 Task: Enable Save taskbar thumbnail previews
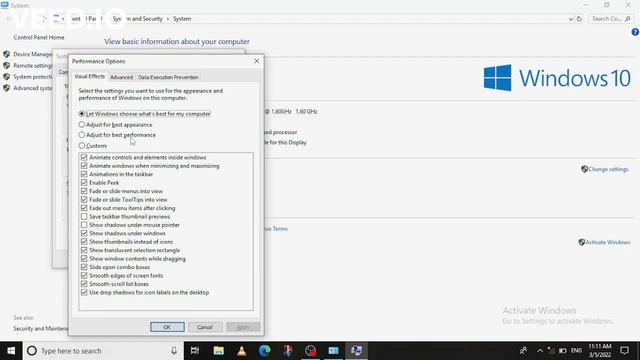(84, 216)
